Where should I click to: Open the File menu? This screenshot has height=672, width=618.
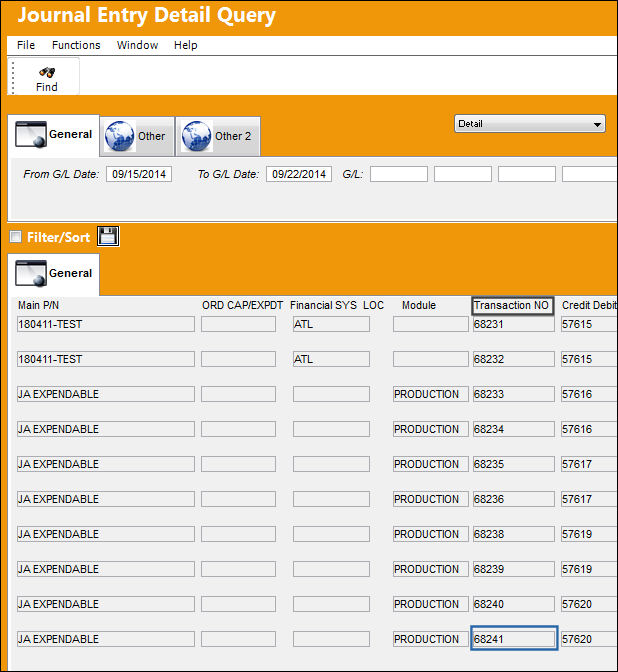[x=26, y=45]
